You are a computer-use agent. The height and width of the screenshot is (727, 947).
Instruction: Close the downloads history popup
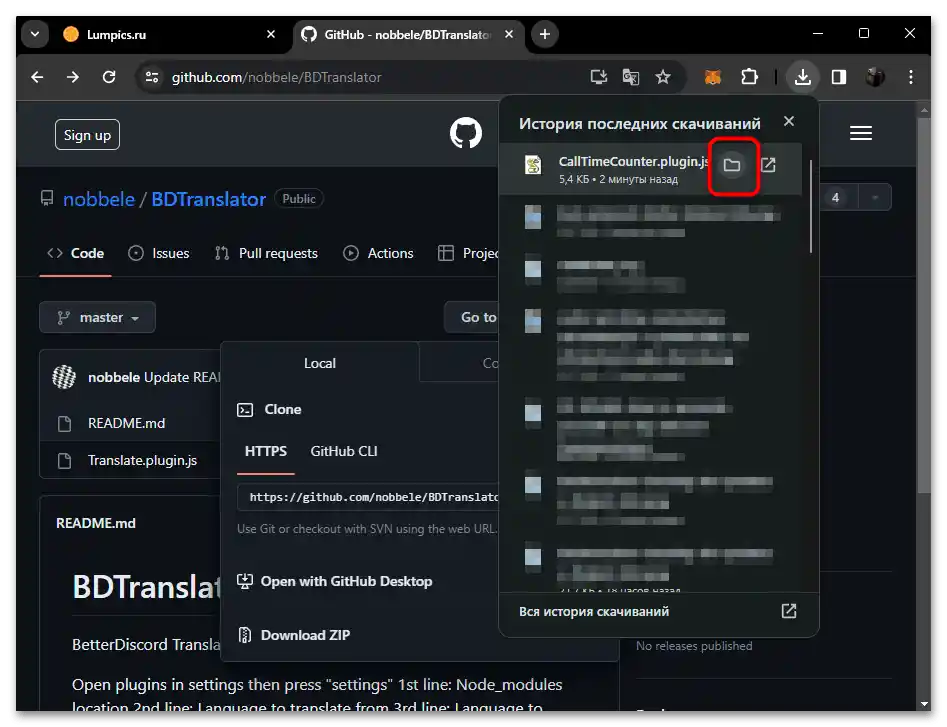coord(789,121)
